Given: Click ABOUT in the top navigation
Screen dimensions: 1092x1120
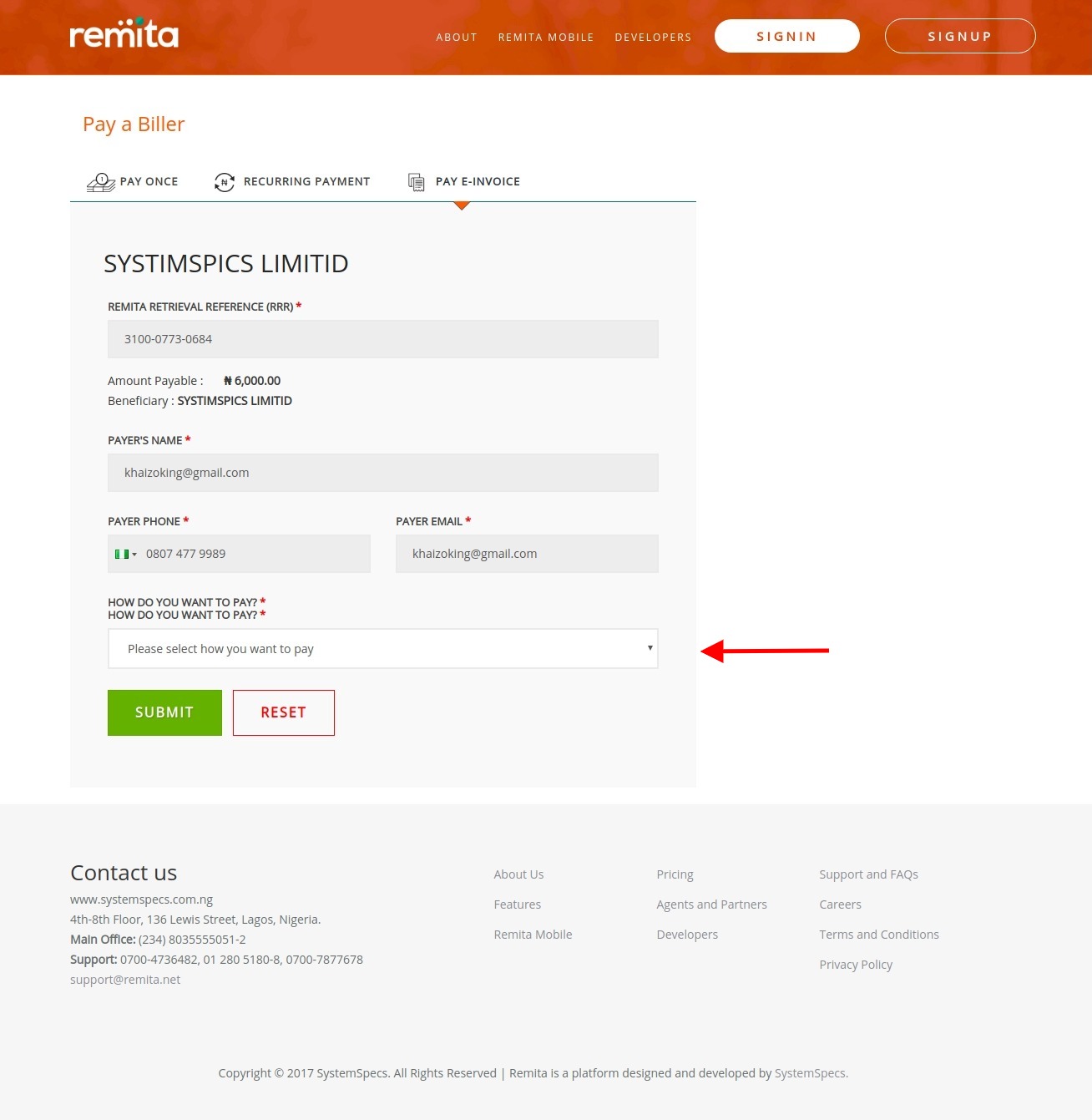Looking at the screenshot, I should coord(457,37).
